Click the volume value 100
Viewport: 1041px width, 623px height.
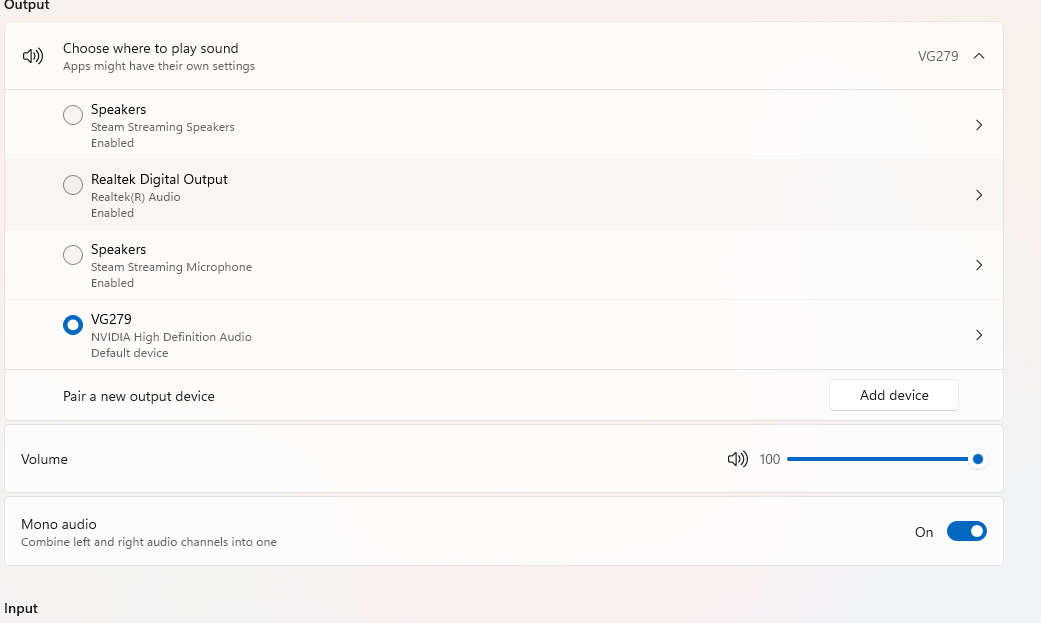click(x=769, y=460)
